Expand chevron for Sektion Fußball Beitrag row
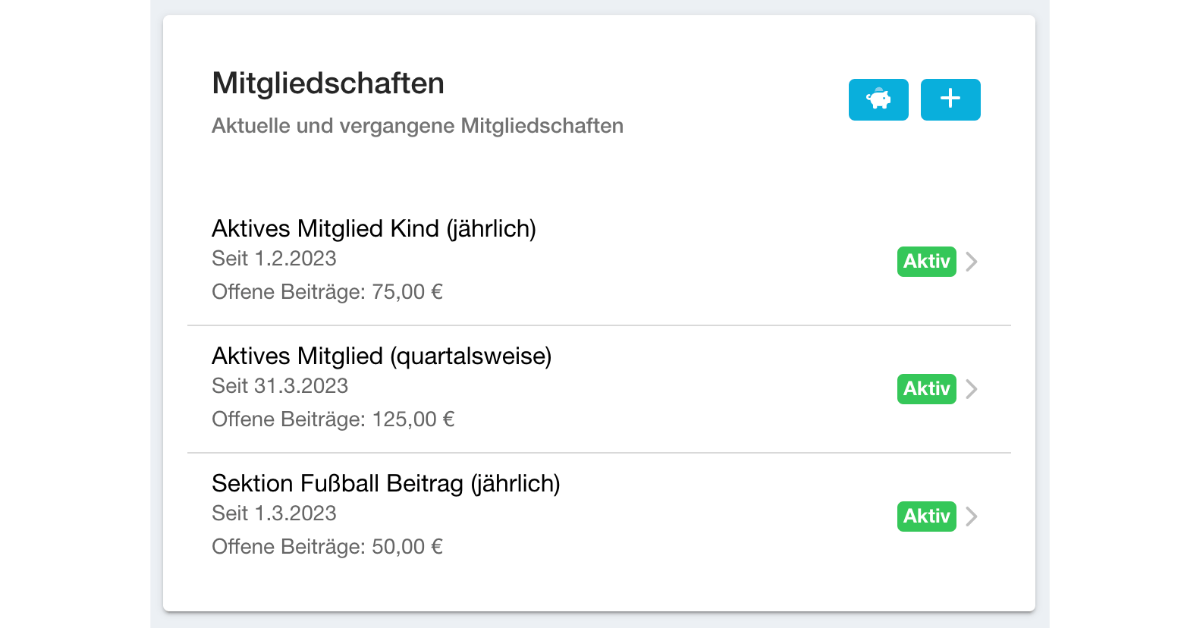 [x=971, y=517]
